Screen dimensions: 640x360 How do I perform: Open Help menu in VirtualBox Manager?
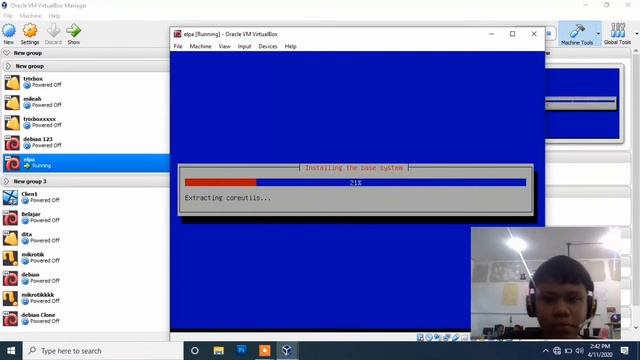[54, 16]
